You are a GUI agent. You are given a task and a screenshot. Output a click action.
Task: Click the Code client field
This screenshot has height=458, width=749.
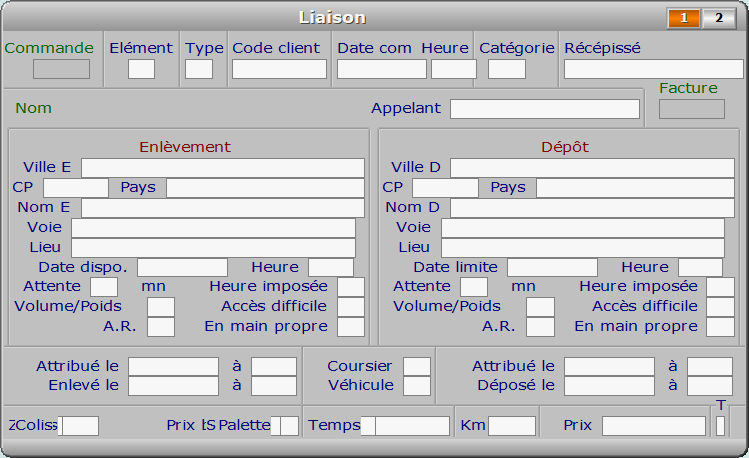point(279,69)
